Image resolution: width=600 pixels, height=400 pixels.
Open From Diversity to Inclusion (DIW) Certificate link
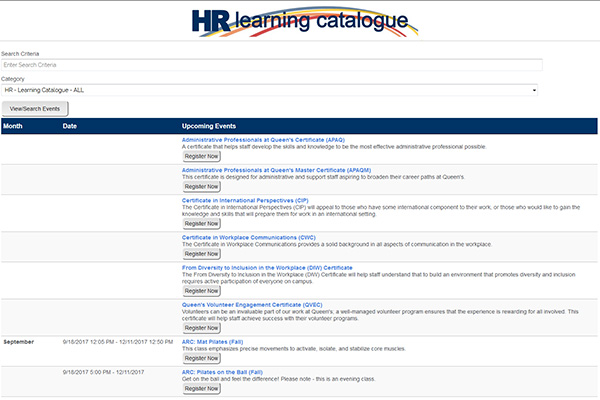(267, 268)
